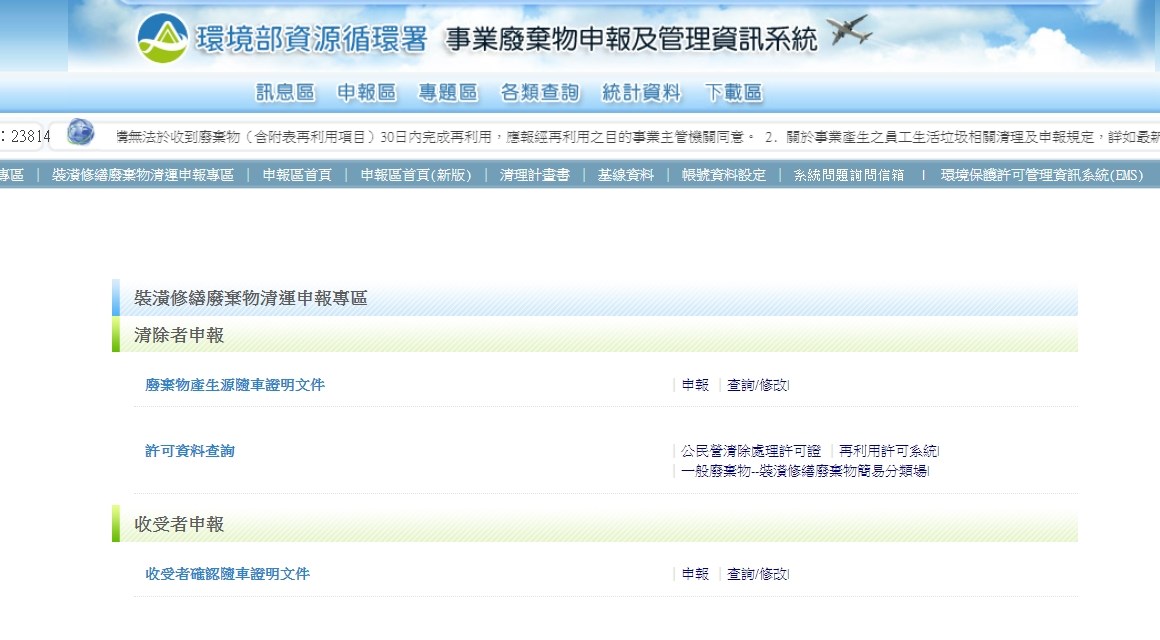This screenshot has height=640, width=1160.
Task: Open 系統問題詢問信箱 link
Action: [849, 175]
